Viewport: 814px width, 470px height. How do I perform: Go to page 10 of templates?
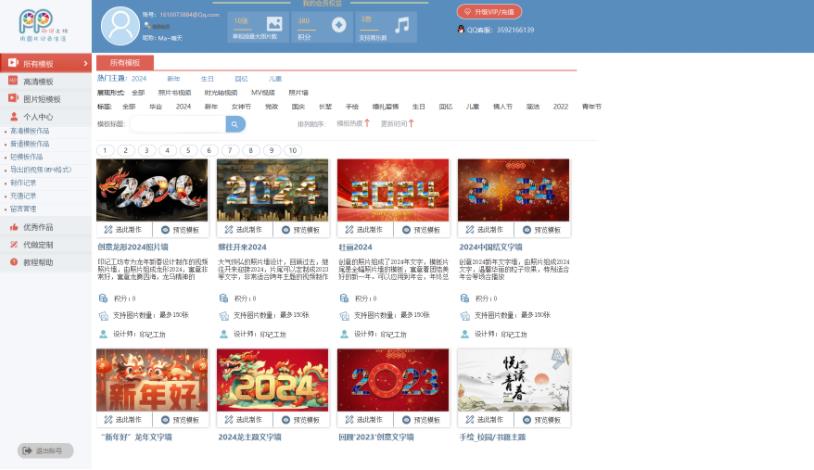pos(293,150)
